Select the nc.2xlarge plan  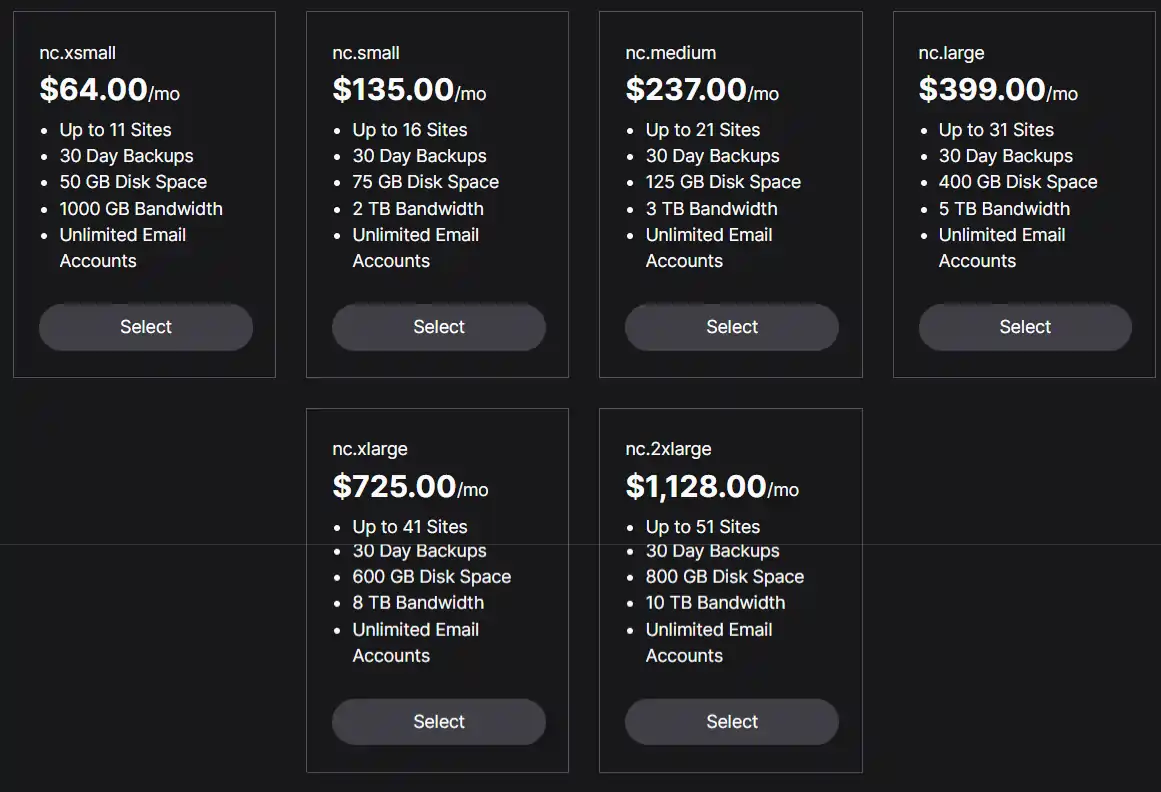(731, 721)
